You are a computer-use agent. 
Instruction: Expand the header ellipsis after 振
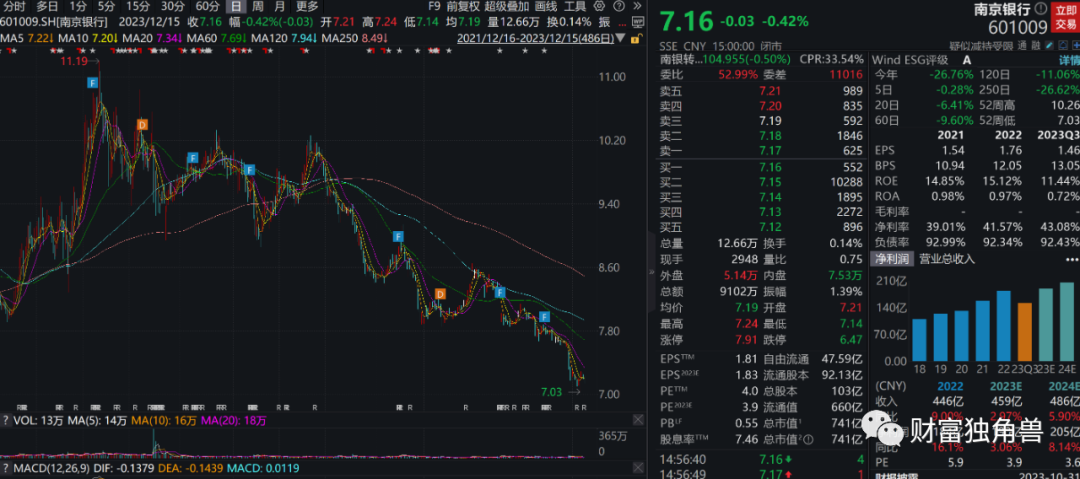(622, 25)
